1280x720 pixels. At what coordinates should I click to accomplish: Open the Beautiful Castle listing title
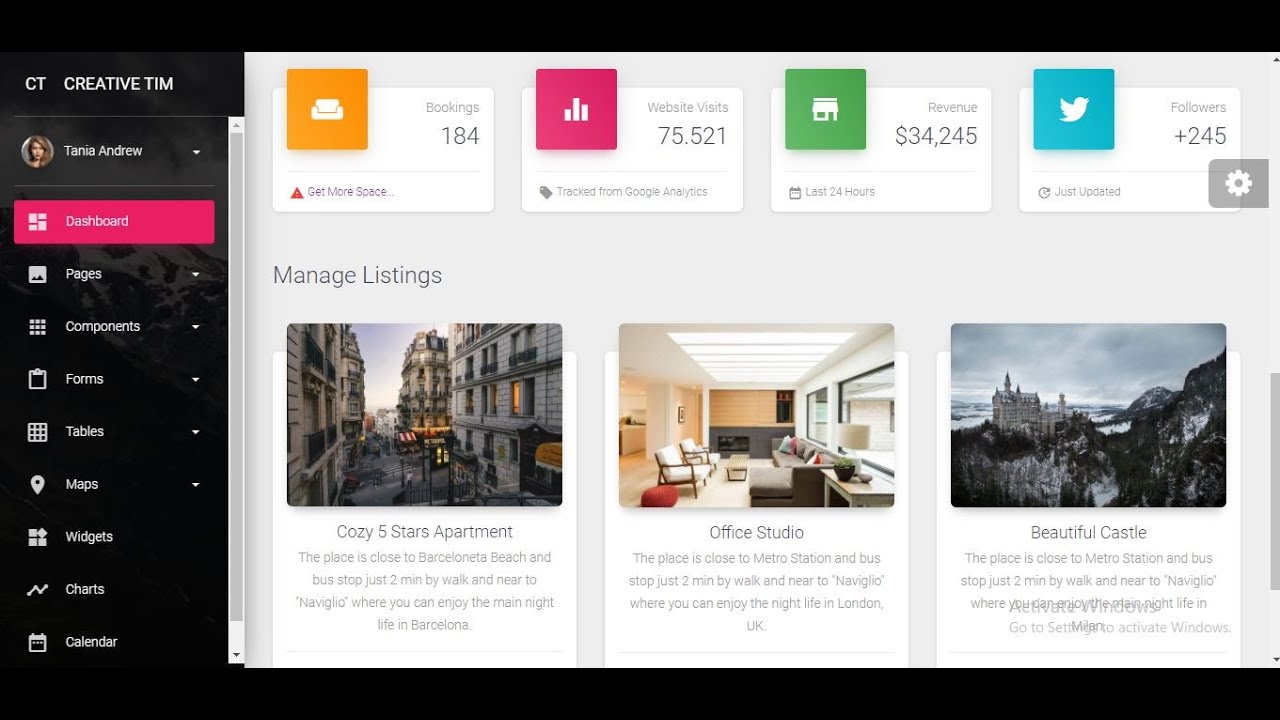1088,533
